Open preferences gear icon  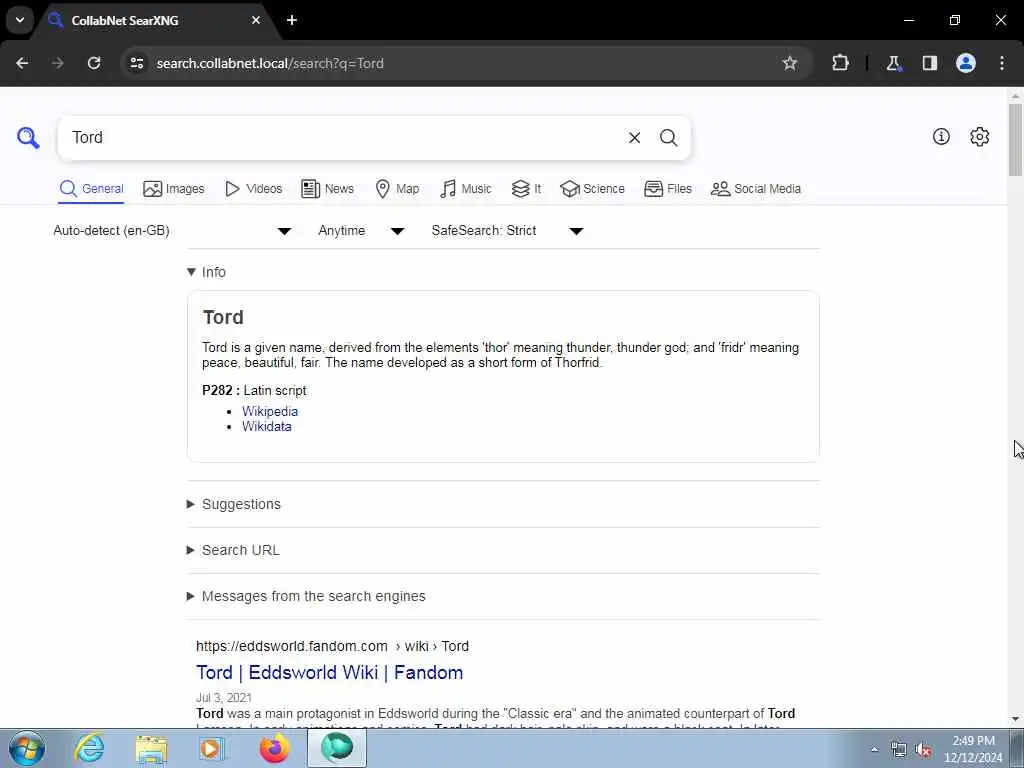click(979, 136)
